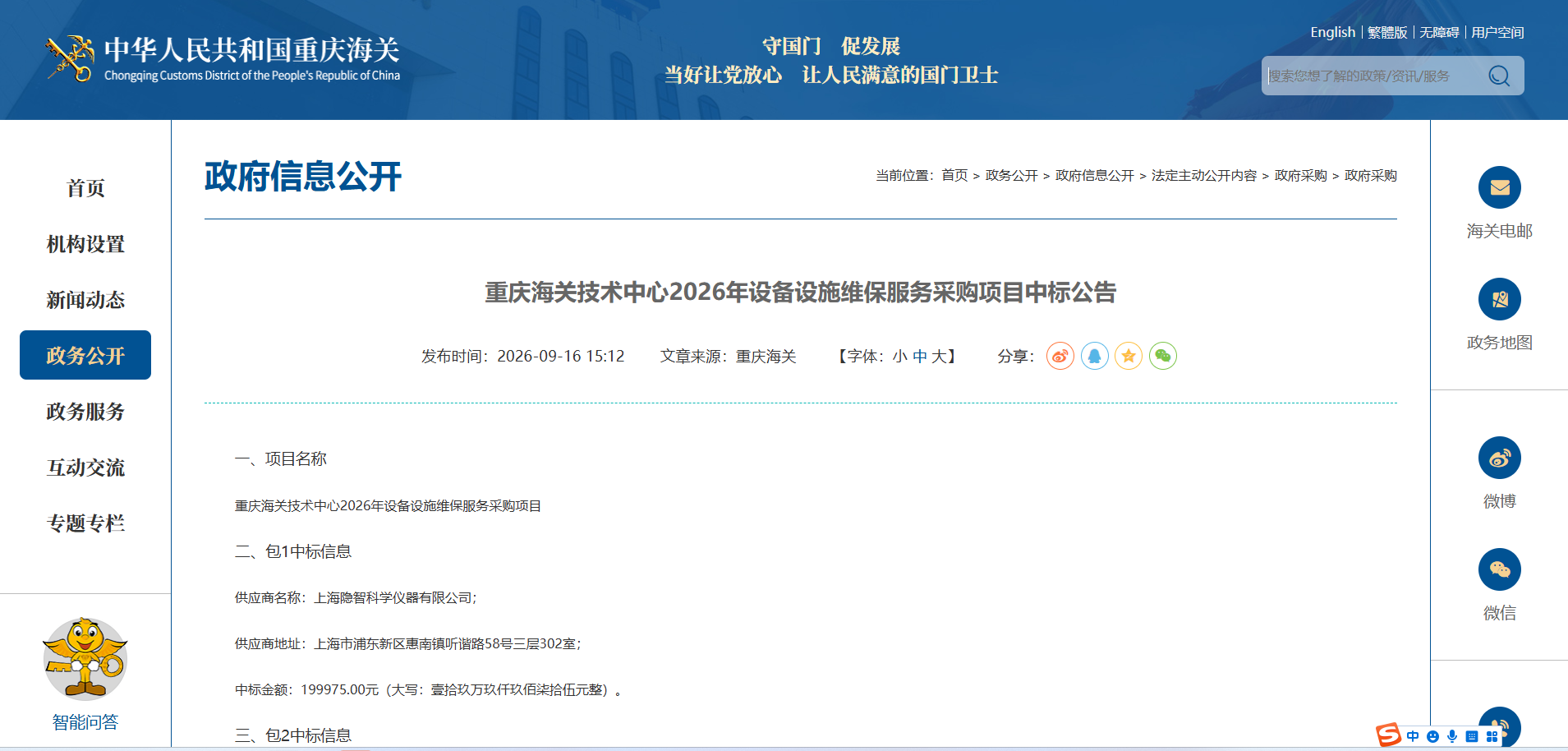Click the 用户空间 link
Screen dimensions: 1568x751
point(1497,32)
